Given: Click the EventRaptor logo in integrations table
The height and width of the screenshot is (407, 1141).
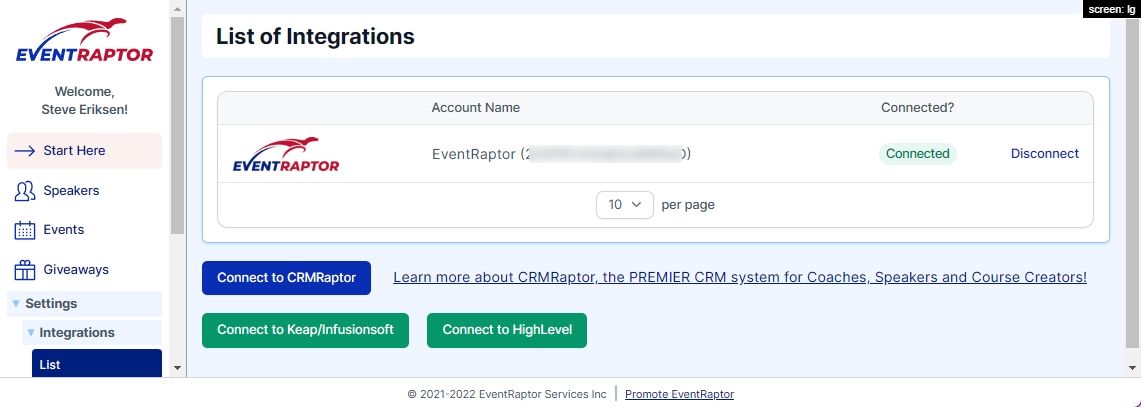Looking at the screenshot, I should [x=286, y=155].
